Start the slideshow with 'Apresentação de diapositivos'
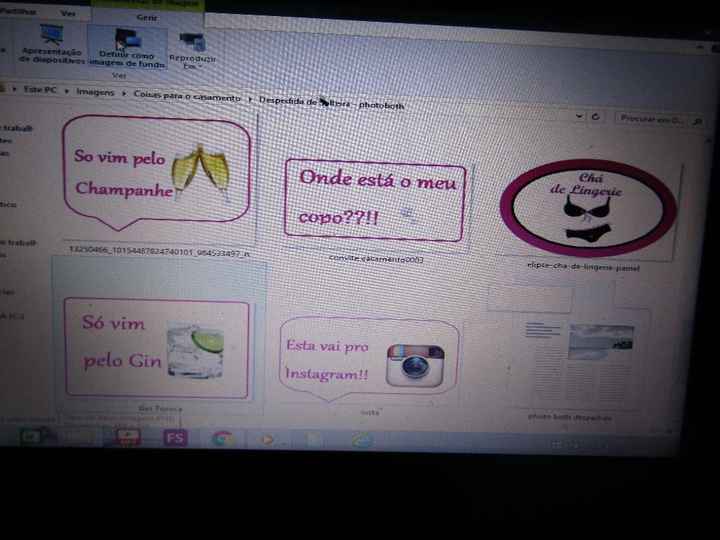The height and width of the screenshot is (540, 720). pyautogui.click(x=52, y=44)
